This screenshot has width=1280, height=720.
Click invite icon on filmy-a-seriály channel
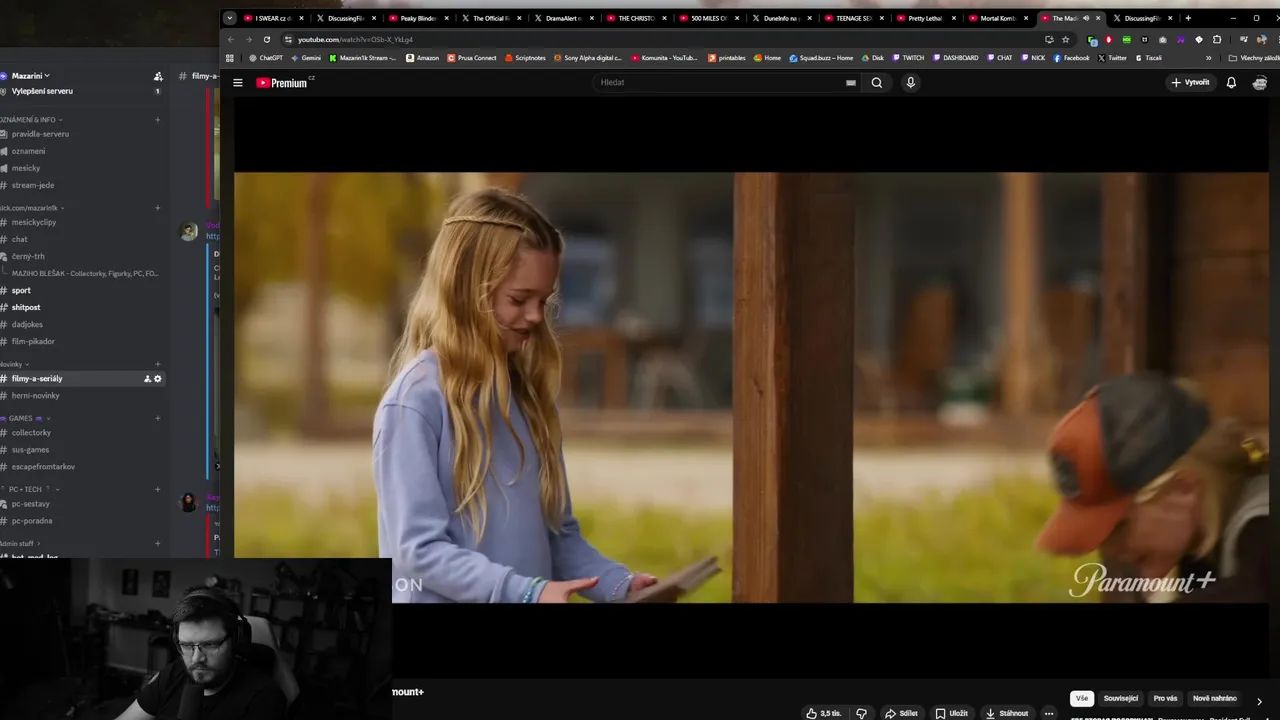tap(147, 379)
